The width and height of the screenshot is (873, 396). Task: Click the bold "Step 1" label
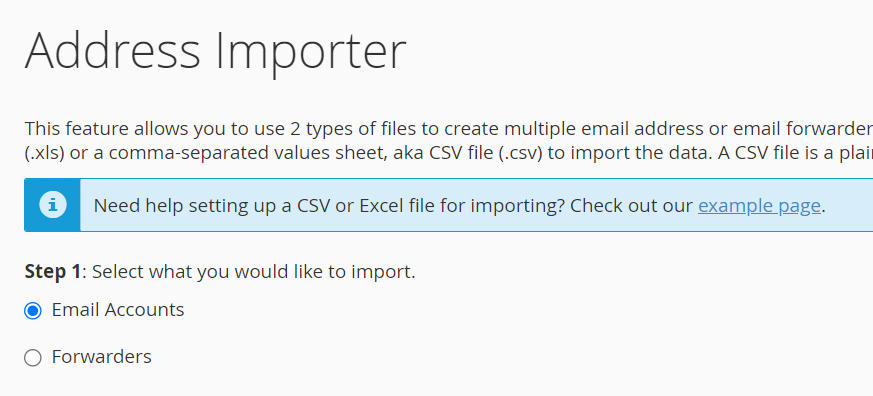coord(53,272)
